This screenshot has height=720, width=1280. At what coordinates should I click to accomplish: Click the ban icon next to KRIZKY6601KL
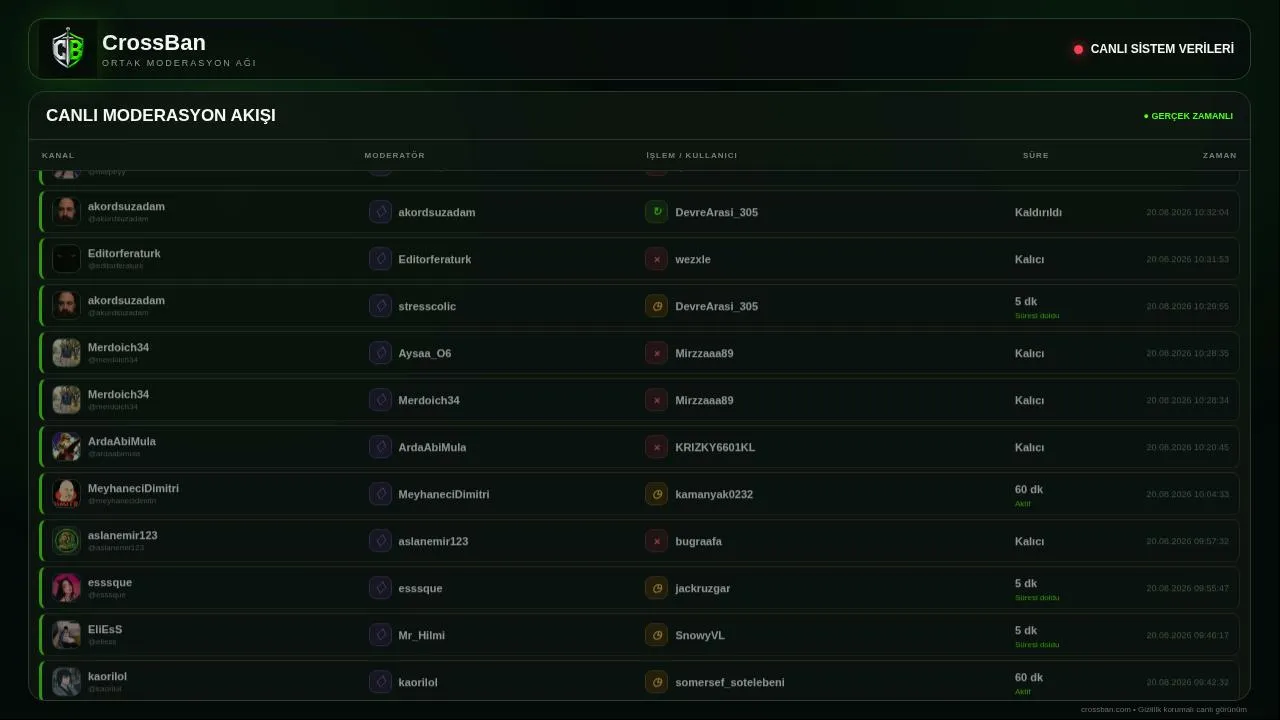coord(656,447)
